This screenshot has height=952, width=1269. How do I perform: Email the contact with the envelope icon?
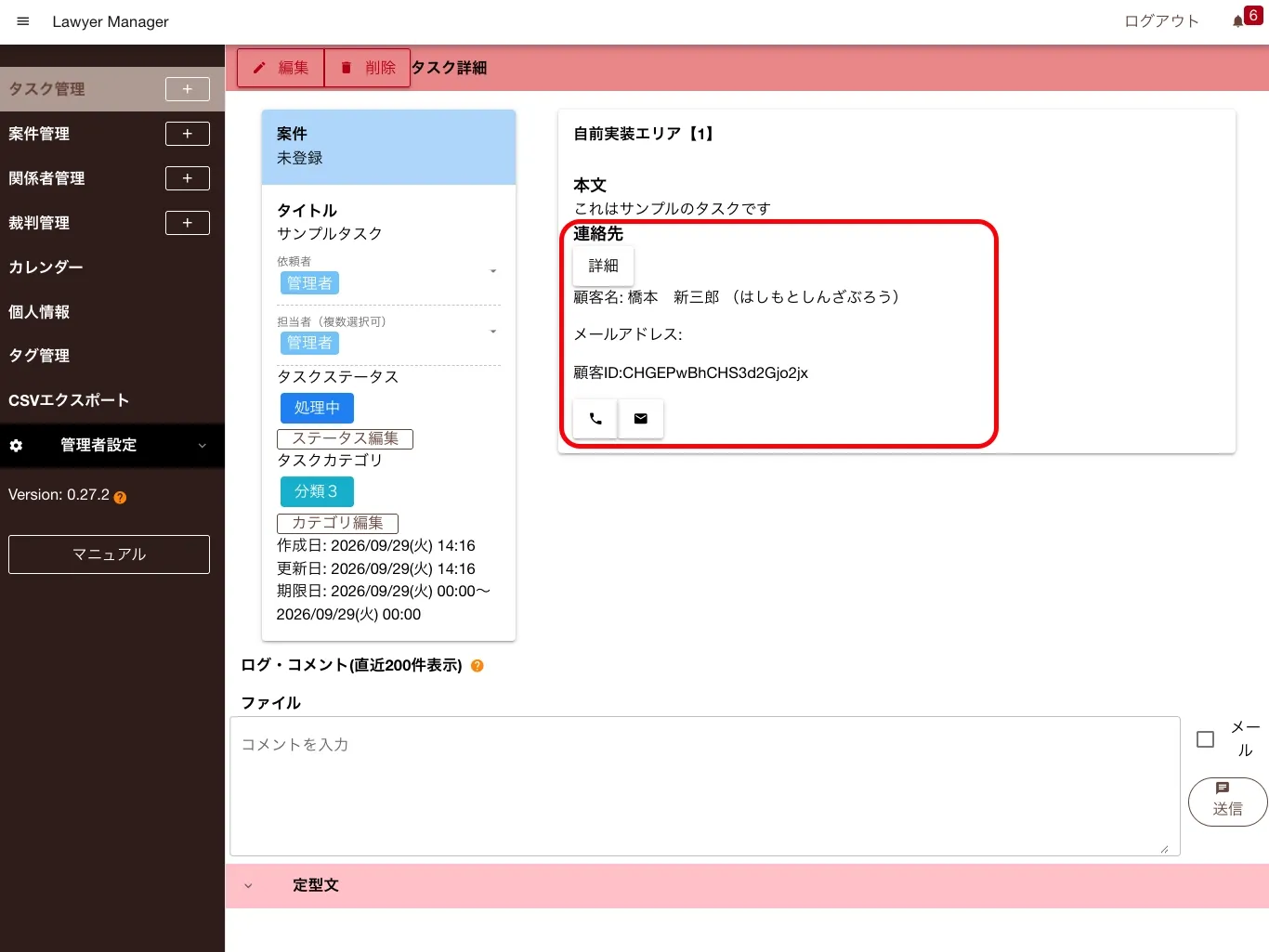coord(641,419)
